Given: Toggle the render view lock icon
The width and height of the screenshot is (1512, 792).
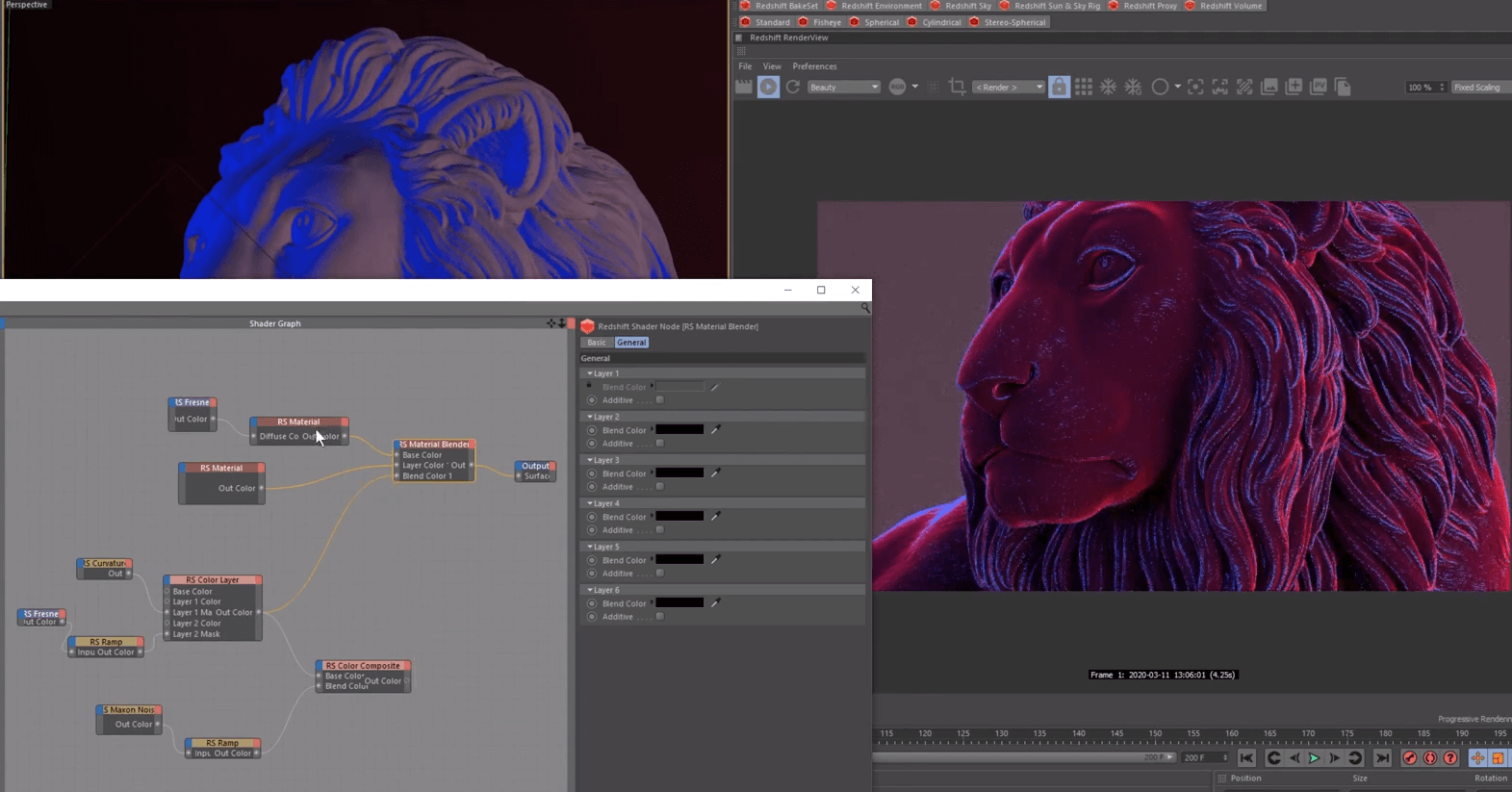Looking at the screenshot, I should pos(1059,88).
